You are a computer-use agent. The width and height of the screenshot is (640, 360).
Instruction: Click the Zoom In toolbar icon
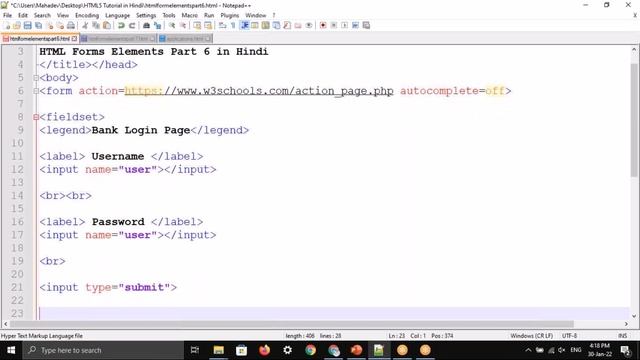[x=172, y=25]
